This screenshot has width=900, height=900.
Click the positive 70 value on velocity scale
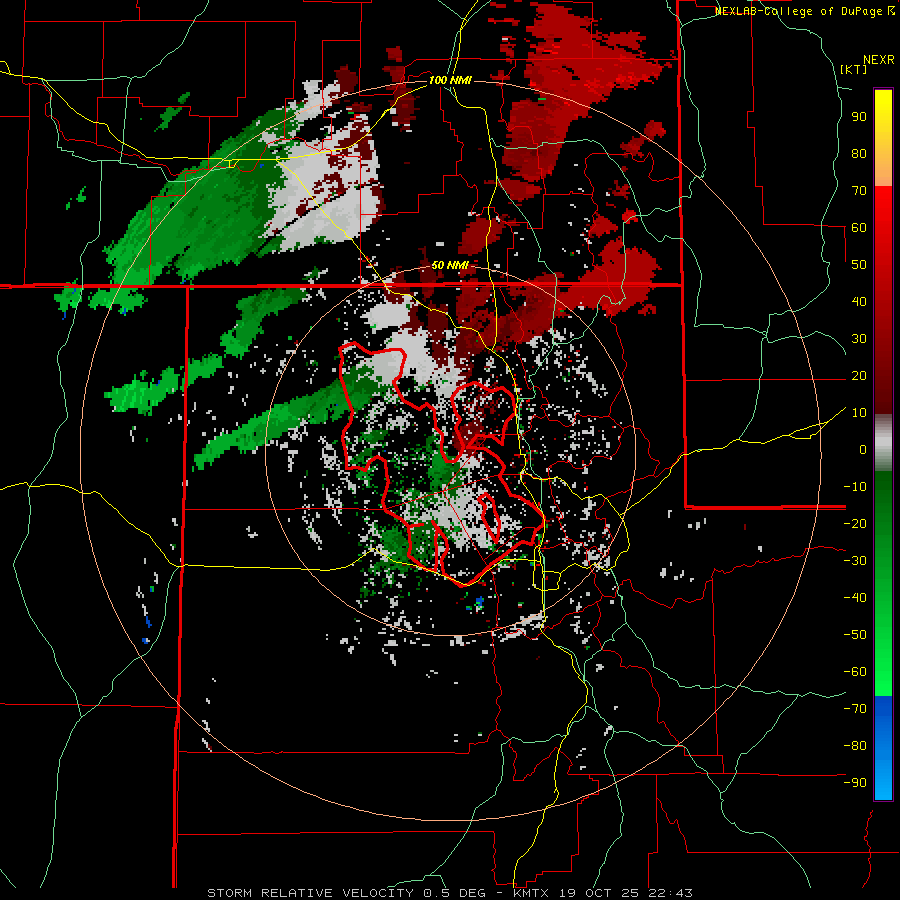(x=859, y=191)
